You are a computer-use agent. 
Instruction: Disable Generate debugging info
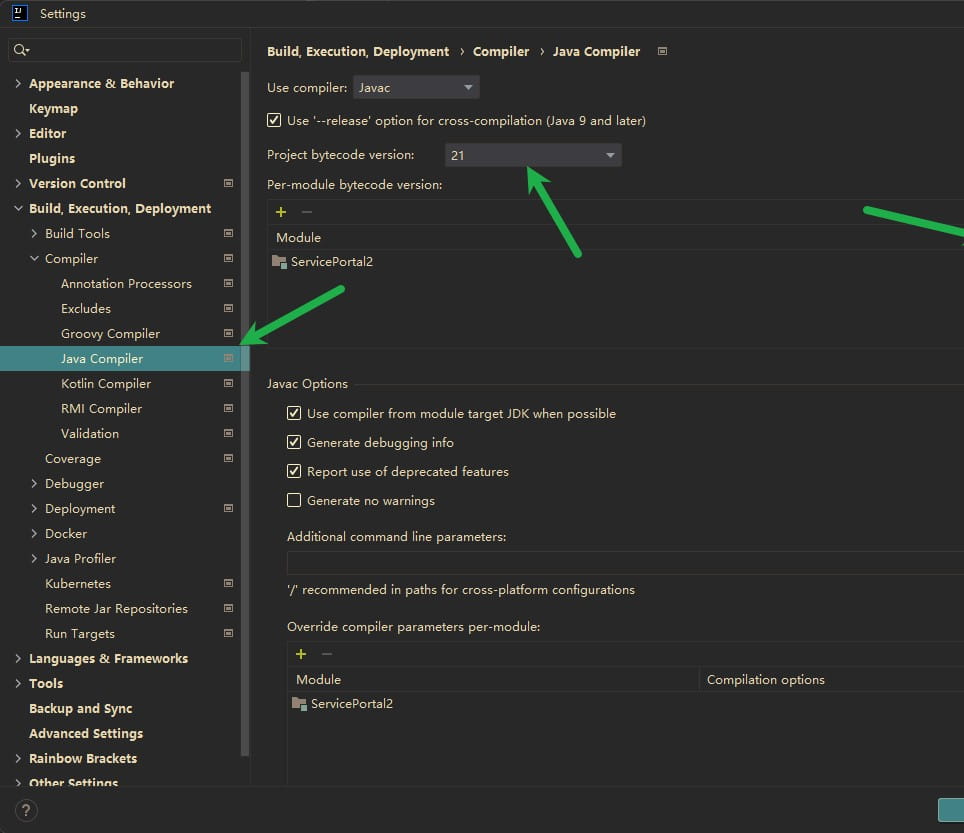click(294, 443)
